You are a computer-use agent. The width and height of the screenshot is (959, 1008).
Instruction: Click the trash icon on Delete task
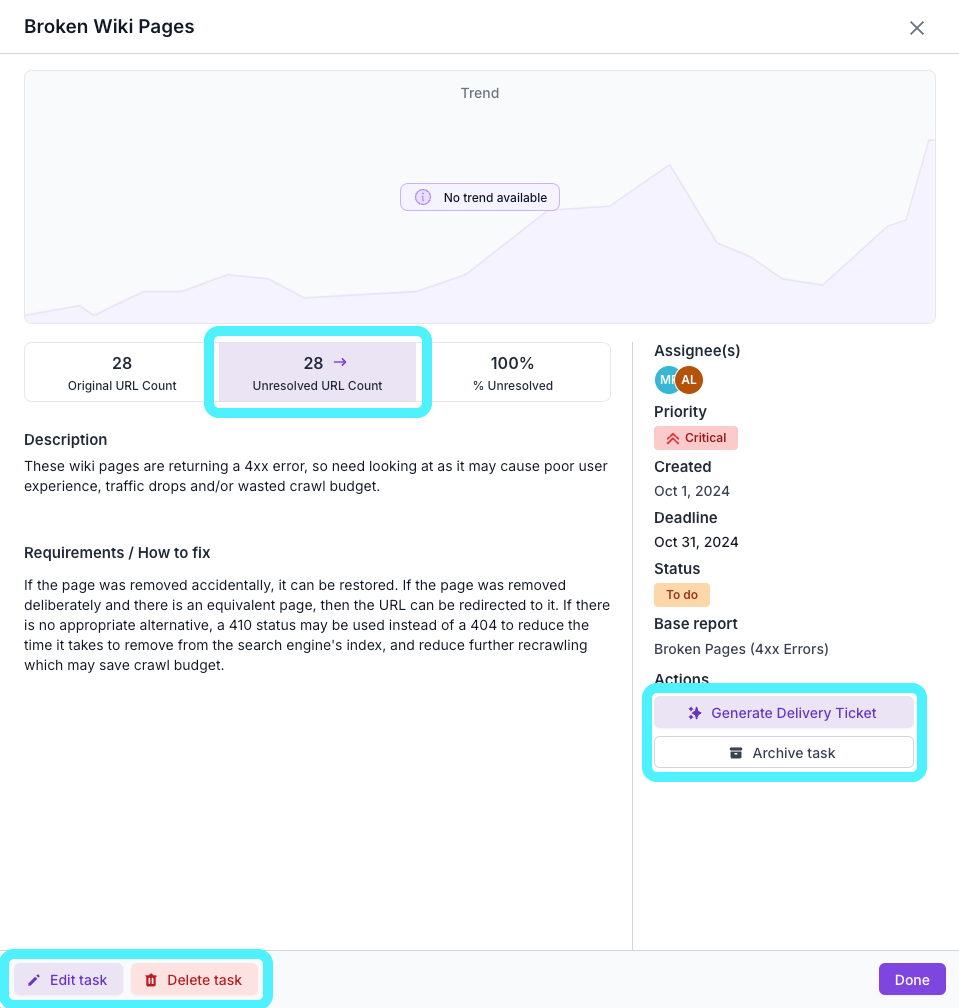tap(151, 980)
